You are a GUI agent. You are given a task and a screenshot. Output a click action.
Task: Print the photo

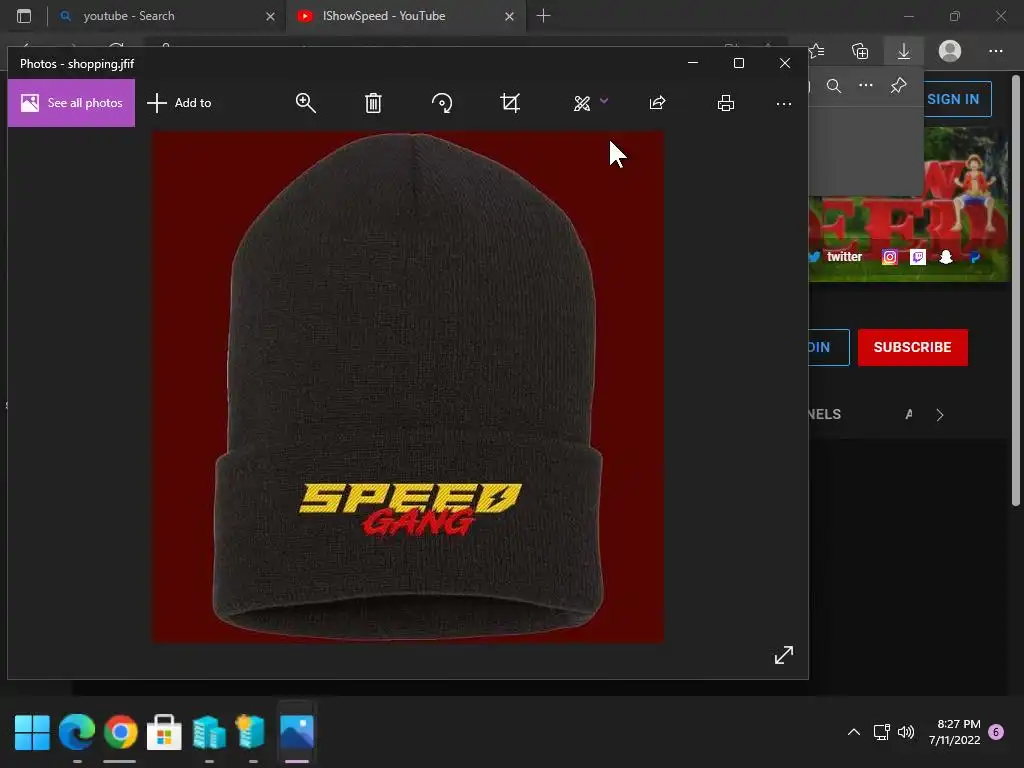(x=726, y=103)
